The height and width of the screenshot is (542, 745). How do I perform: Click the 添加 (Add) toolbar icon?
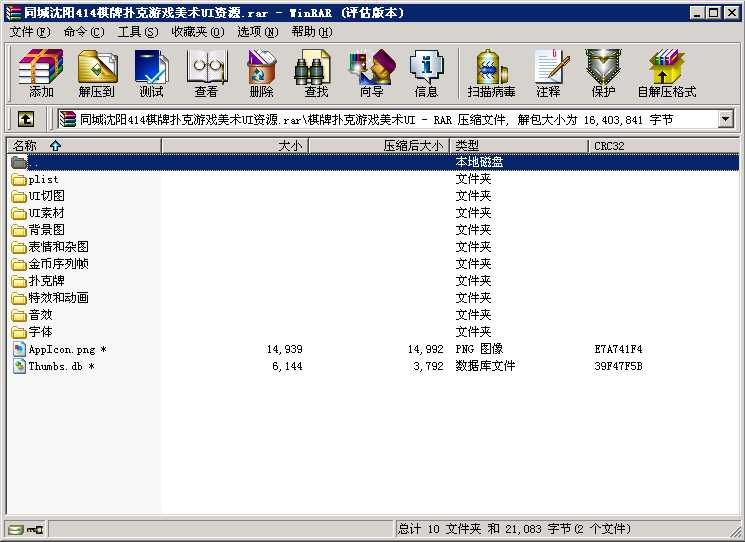pyautogui.click(x=41, y=72)
